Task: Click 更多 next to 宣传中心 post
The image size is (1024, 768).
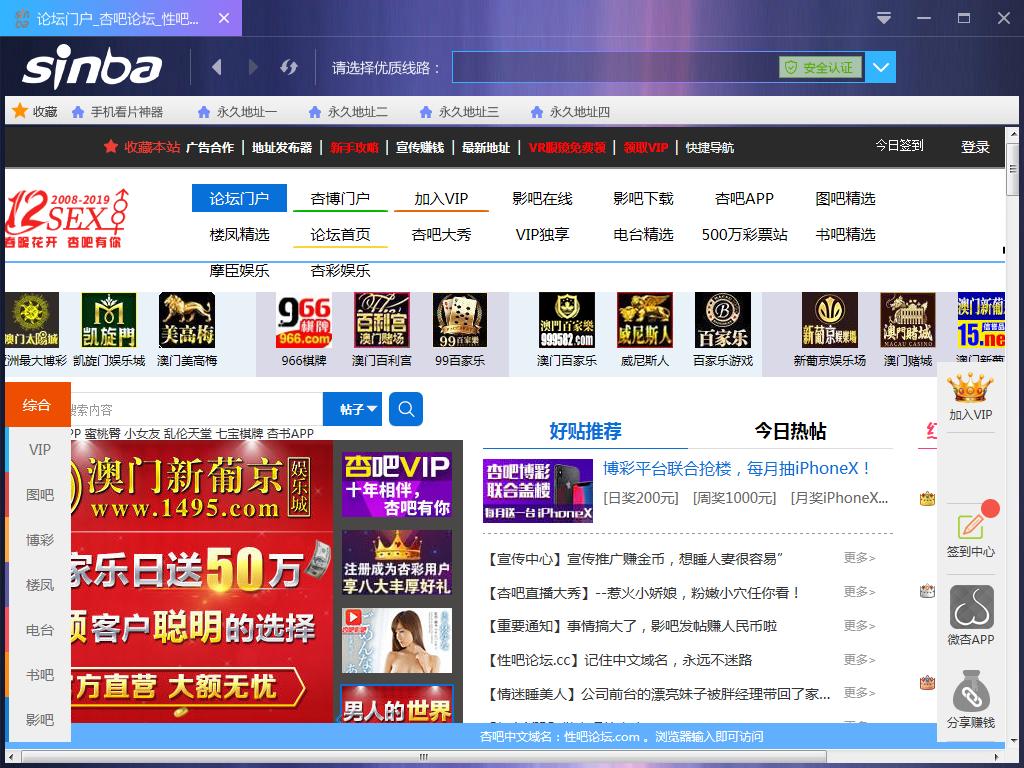Action: pos(859,558)
